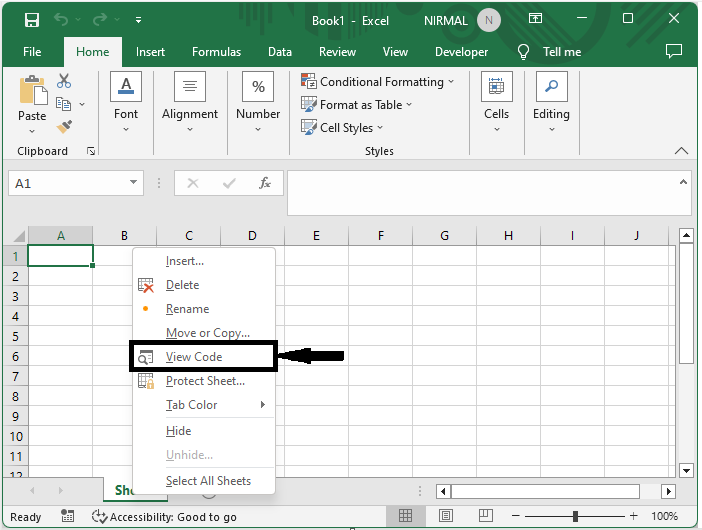The image size is (702, 530).
Task: Choose Delete in the sheet menu
Action: 204,285
